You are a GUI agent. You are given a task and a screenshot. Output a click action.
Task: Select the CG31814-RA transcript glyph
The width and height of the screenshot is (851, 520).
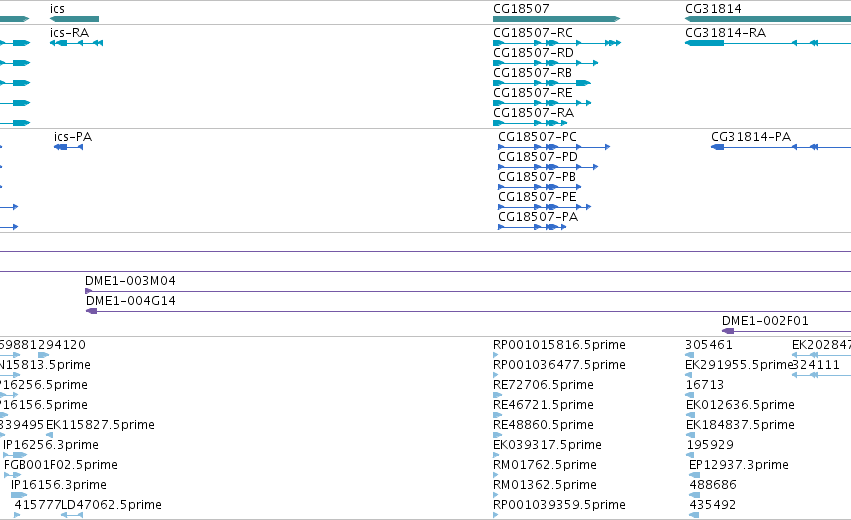[768, 43]
